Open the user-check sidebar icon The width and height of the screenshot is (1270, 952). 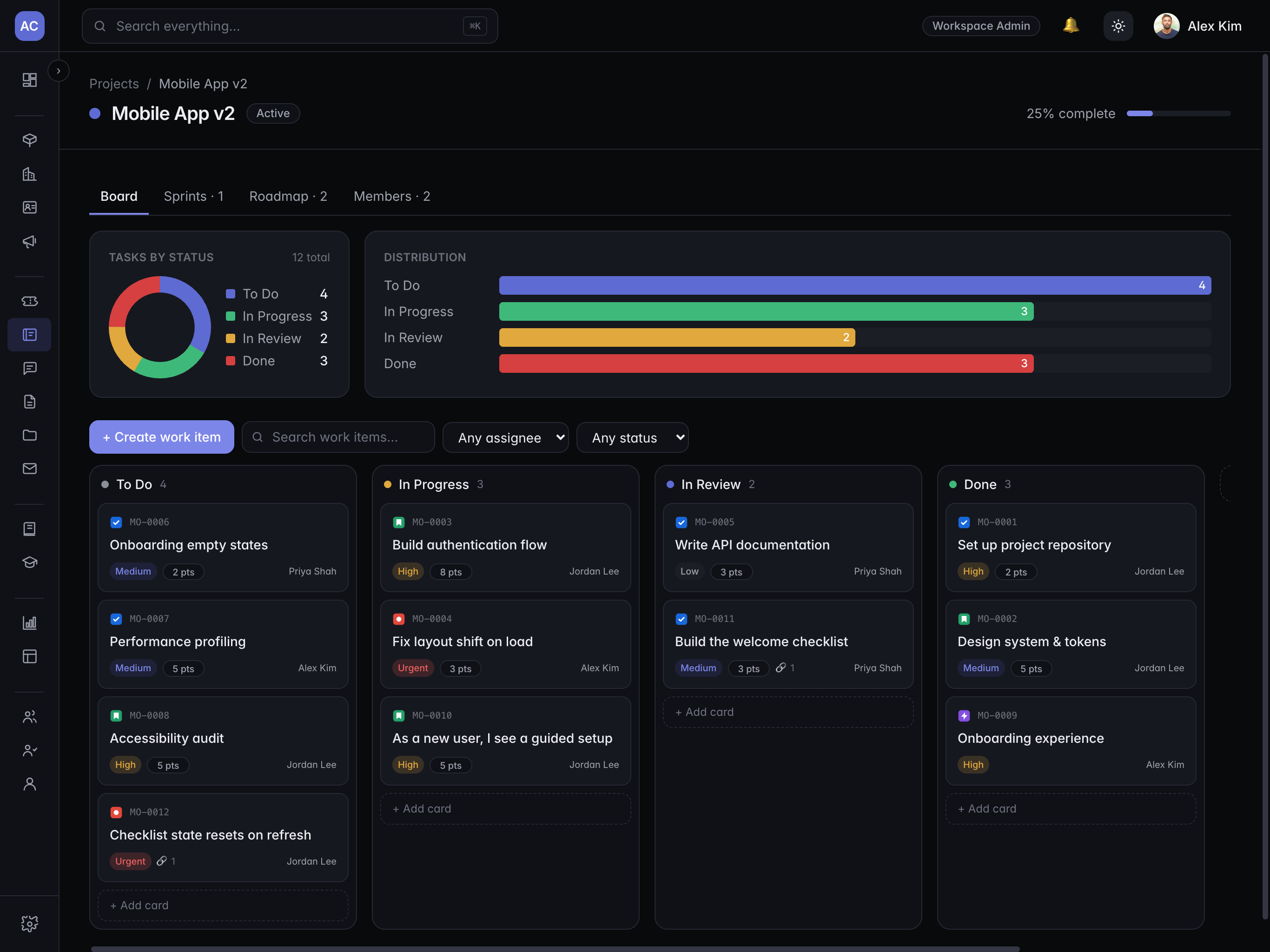click(x=29, y=750)
